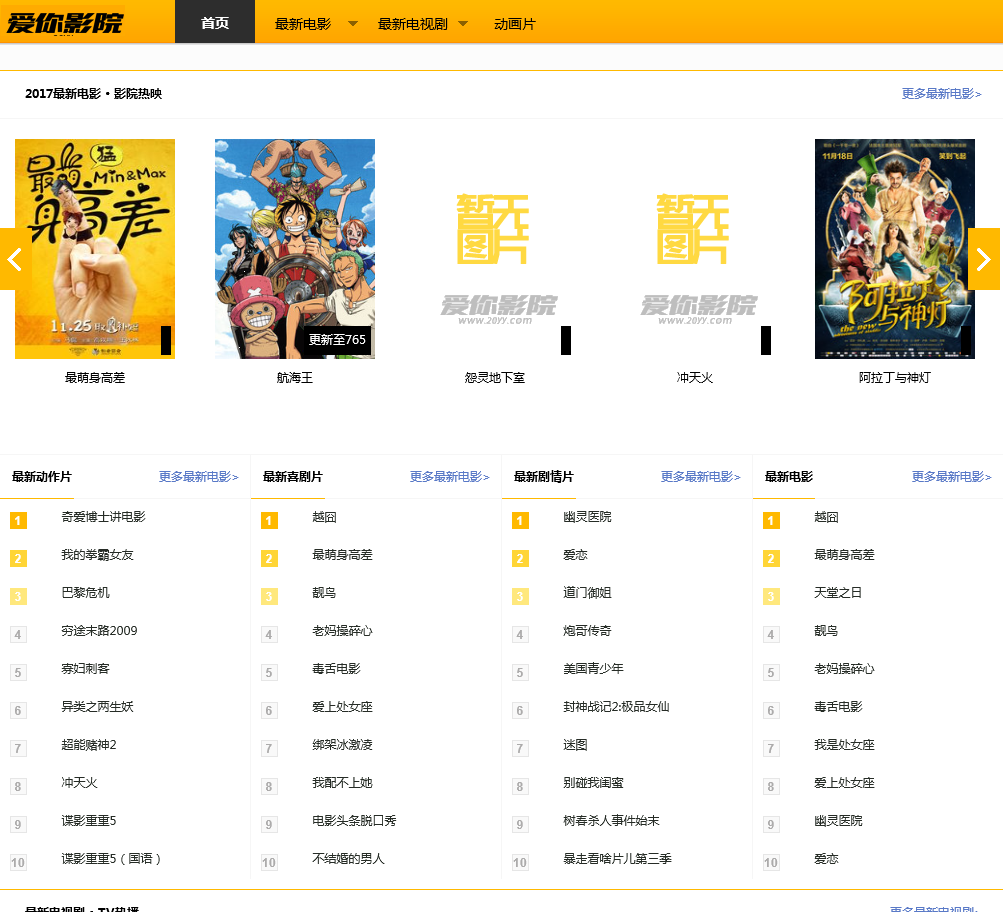Select the lower 最新电影 section tab
This screenshot has width=1003, height=912.
point(789,476)
